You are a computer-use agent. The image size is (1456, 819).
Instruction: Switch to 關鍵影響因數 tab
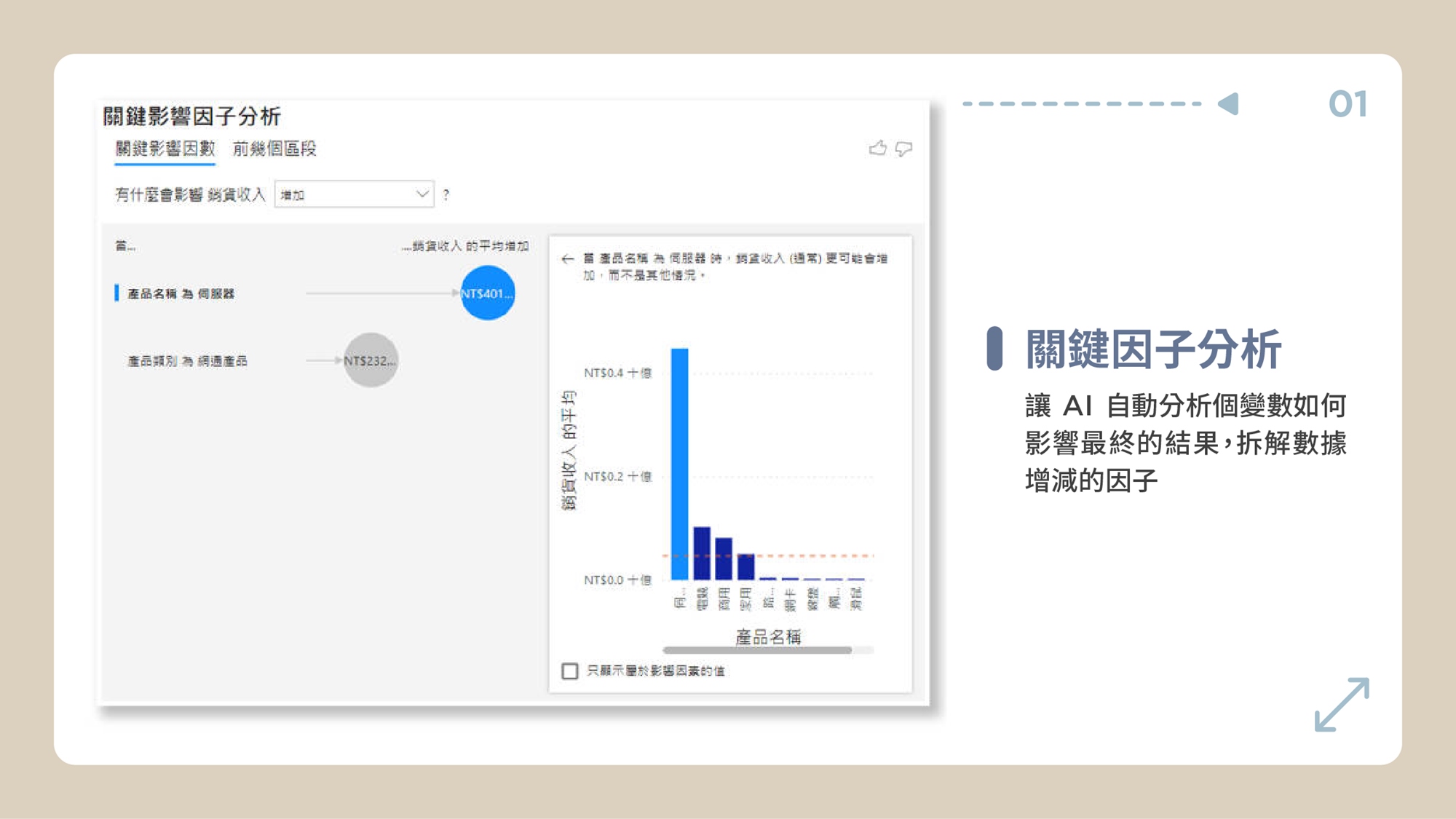(x=165, y=149)
